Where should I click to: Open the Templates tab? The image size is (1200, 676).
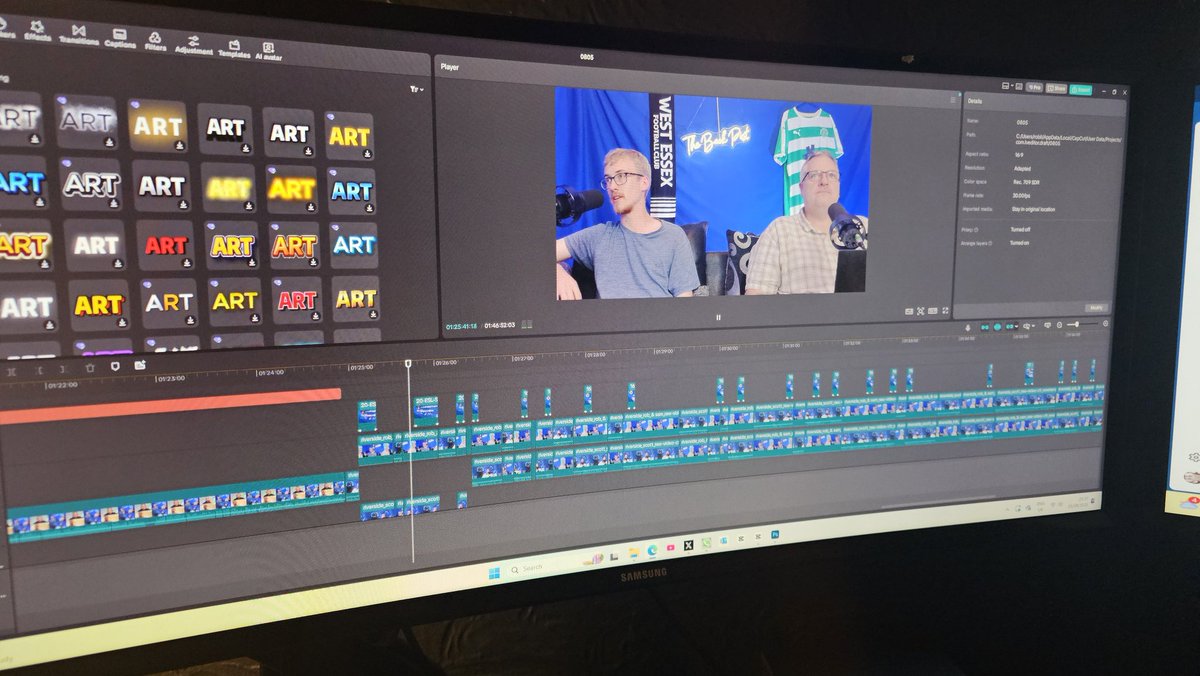click(234, 48)
